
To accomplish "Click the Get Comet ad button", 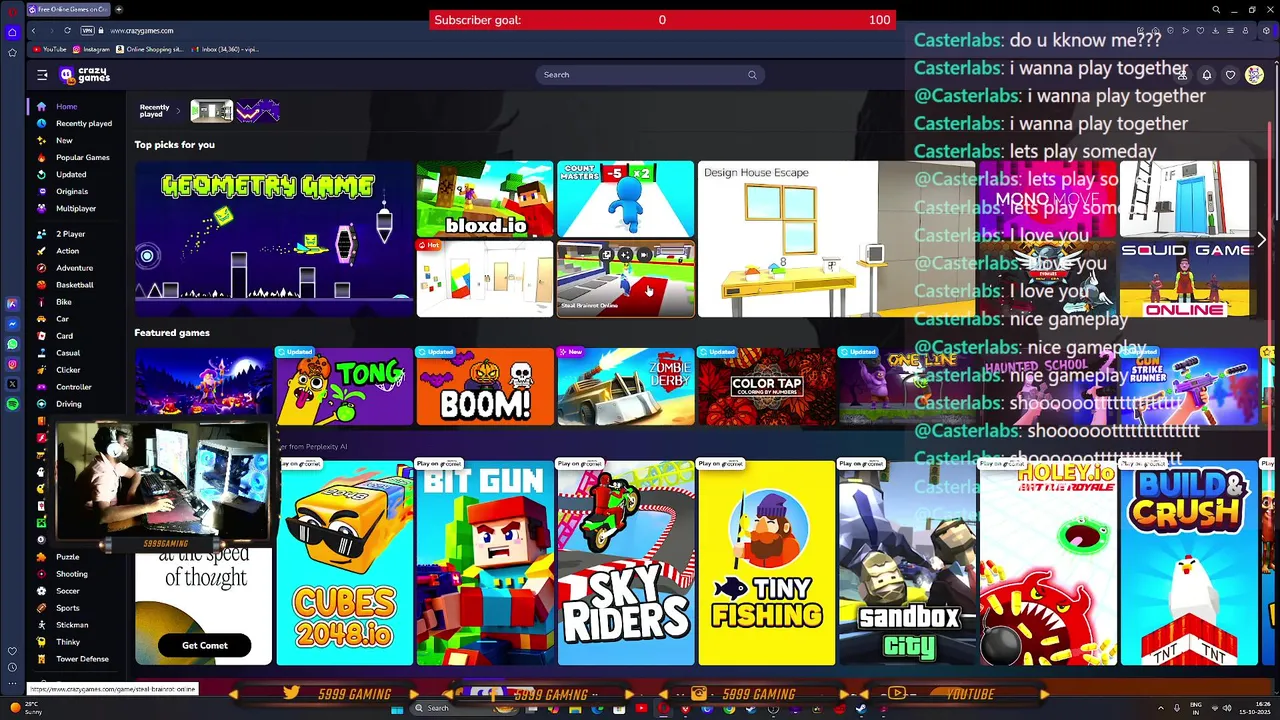I will [204, 645].
